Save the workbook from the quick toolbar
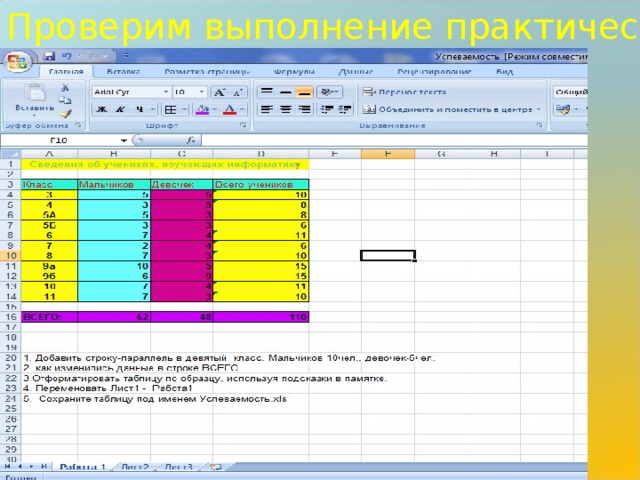 click(49, 56)
